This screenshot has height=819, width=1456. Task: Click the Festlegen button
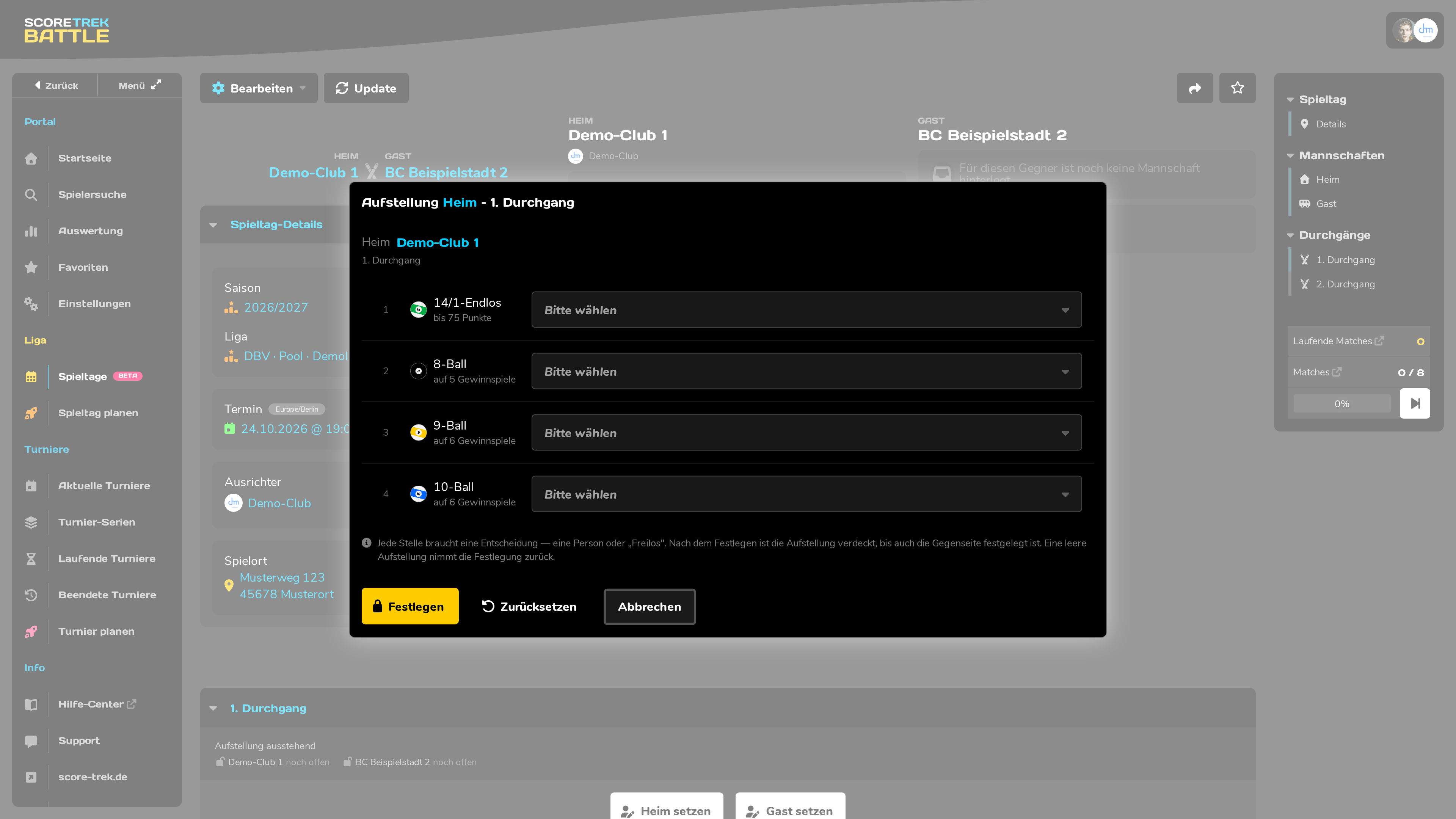pyautogui.click(x=410, y=607)
